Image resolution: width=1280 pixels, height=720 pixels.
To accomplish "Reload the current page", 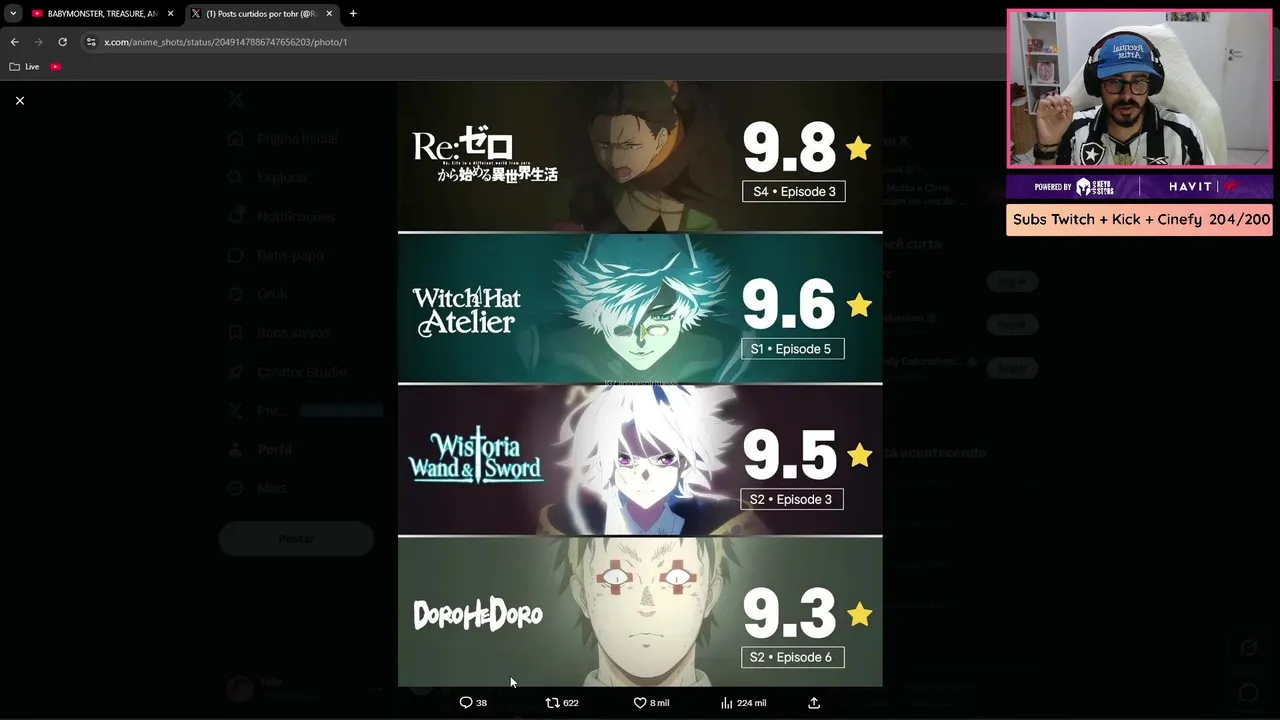I will click(62, 42).
